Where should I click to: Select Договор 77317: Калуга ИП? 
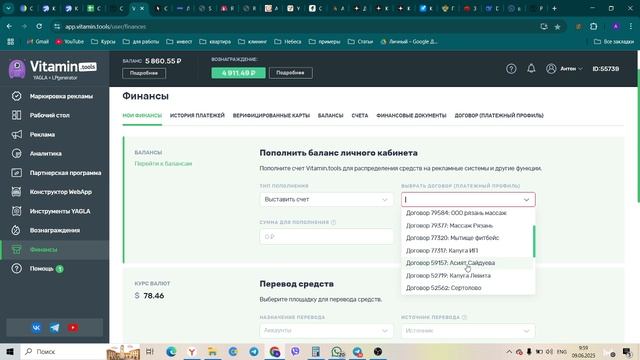468,251
